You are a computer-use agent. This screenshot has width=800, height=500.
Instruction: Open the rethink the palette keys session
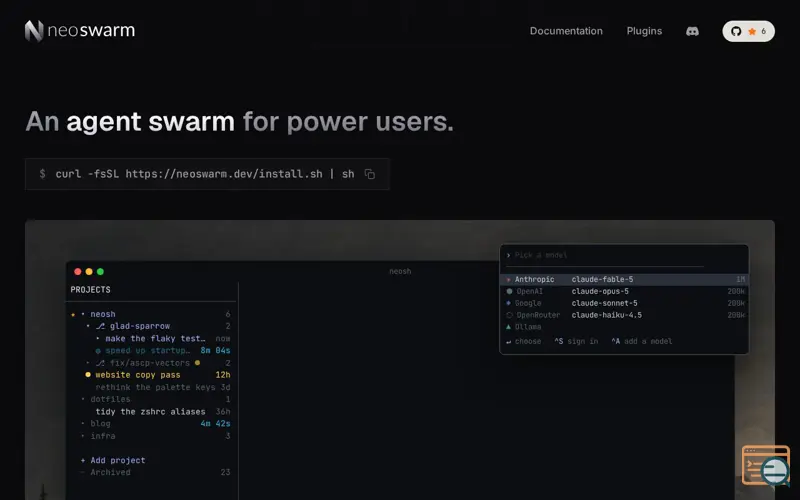point(155,387)
